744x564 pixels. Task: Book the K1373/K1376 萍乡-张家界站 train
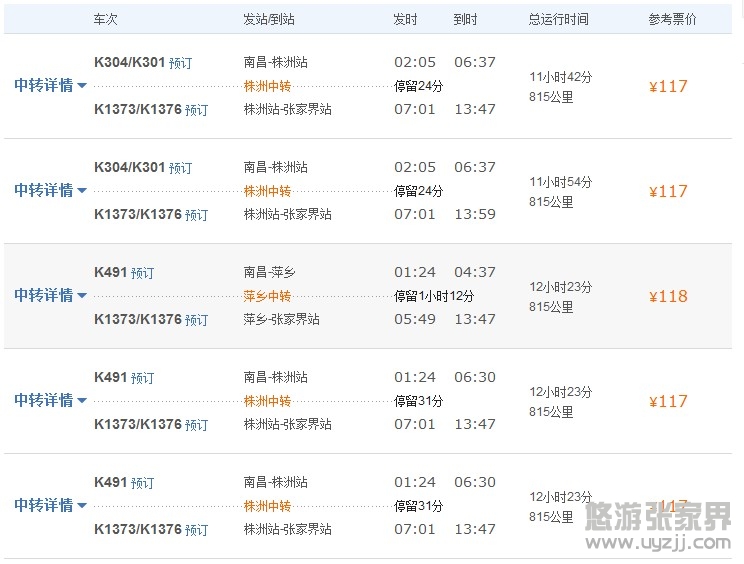197,320
